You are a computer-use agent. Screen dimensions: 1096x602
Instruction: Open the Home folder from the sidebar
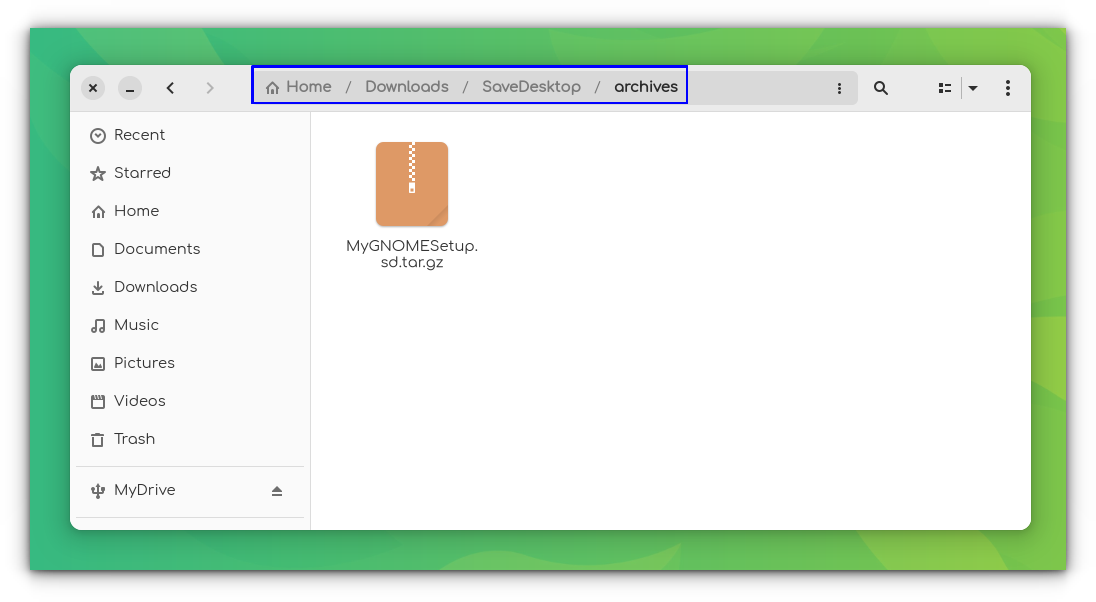pyautogui.click(x=136, y=211)
